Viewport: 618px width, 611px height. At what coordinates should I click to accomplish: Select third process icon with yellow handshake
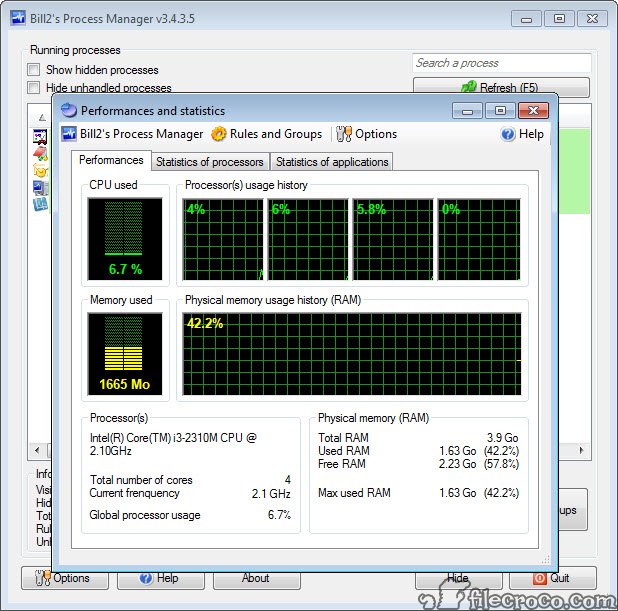pos(40,170)
